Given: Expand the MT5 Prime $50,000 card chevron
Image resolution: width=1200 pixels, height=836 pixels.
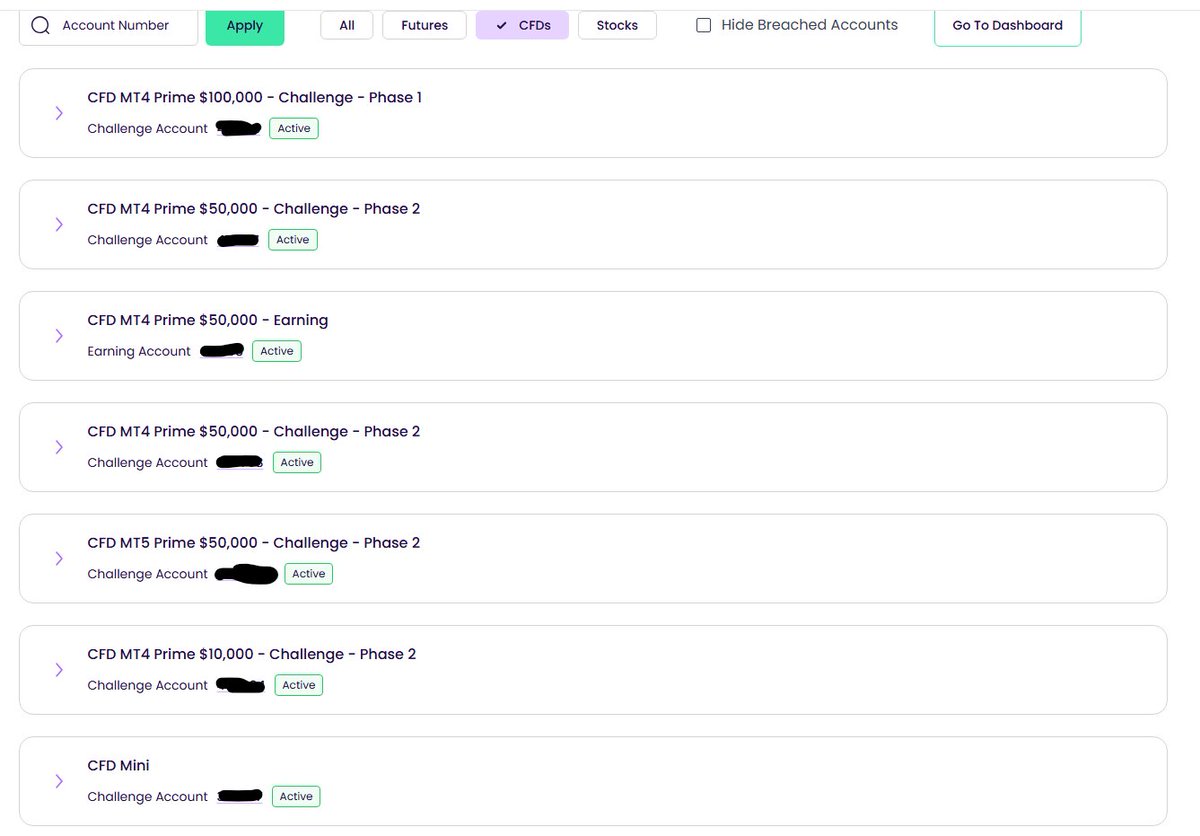Looking at the screenshot, I should (x=59, y=558).
